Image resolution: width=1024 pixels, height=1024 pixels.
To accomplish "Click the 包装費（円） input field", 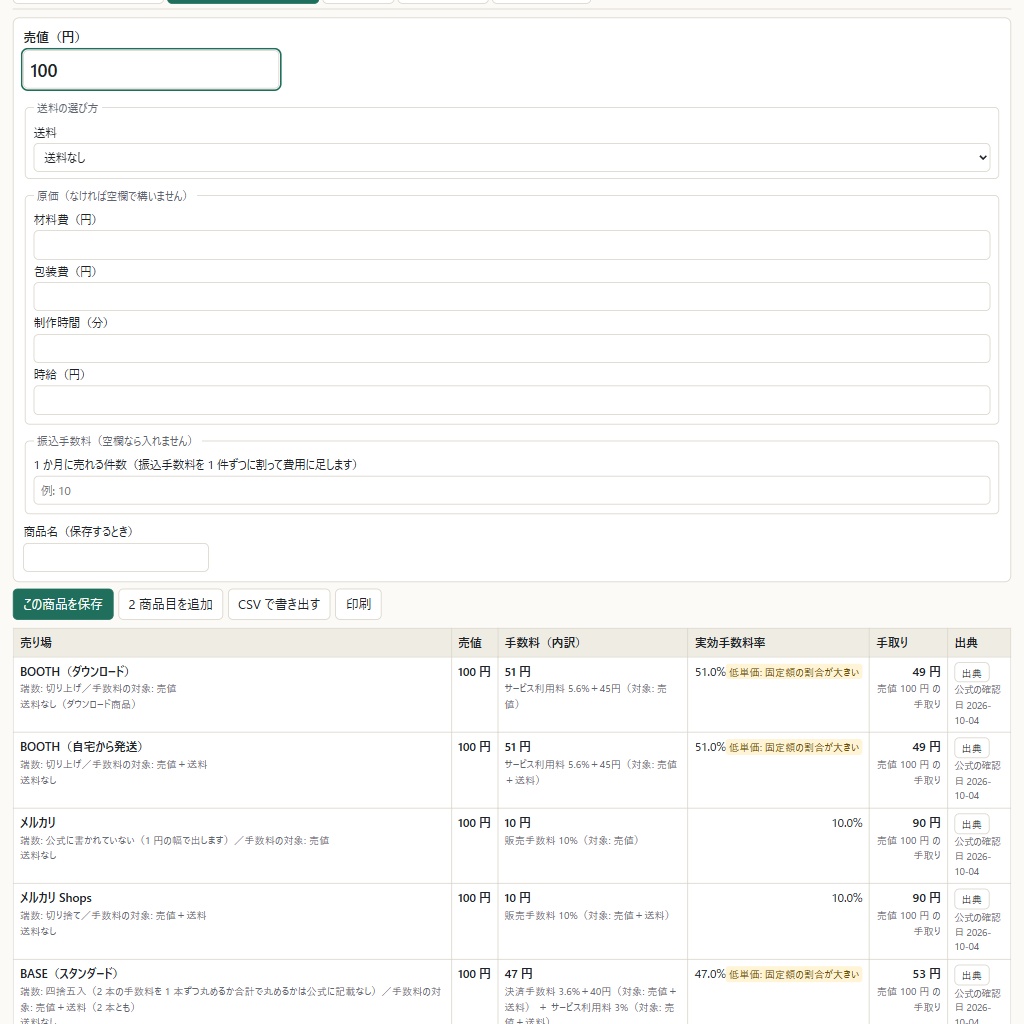I will pos(511,296).
